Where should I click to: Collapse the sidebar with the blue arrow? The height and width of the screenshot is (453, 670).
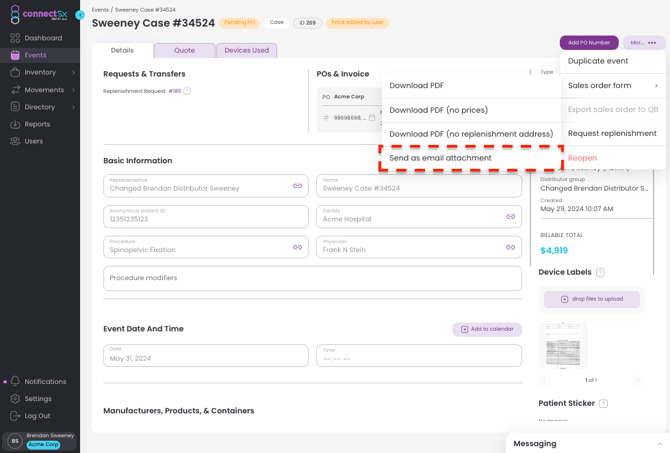click(x=80, y=15)
